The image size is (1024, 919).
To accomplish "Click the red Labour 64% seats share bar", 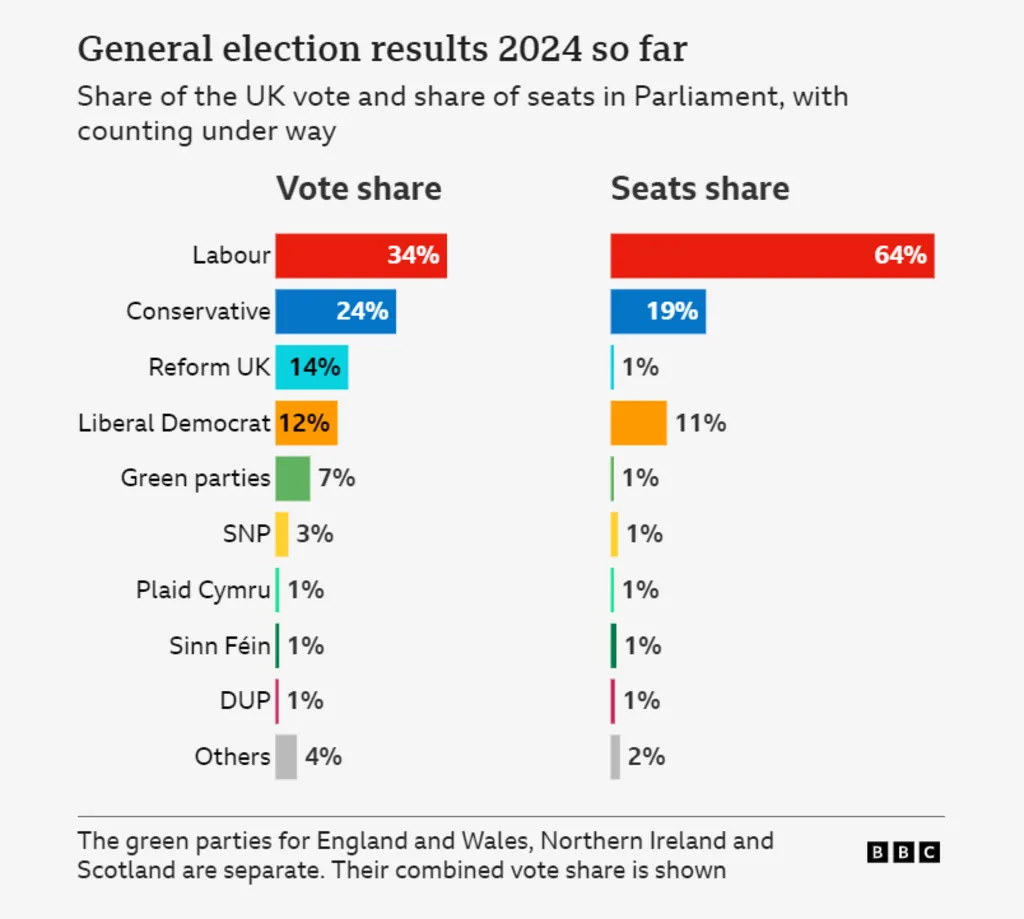I will click(772, 255).
